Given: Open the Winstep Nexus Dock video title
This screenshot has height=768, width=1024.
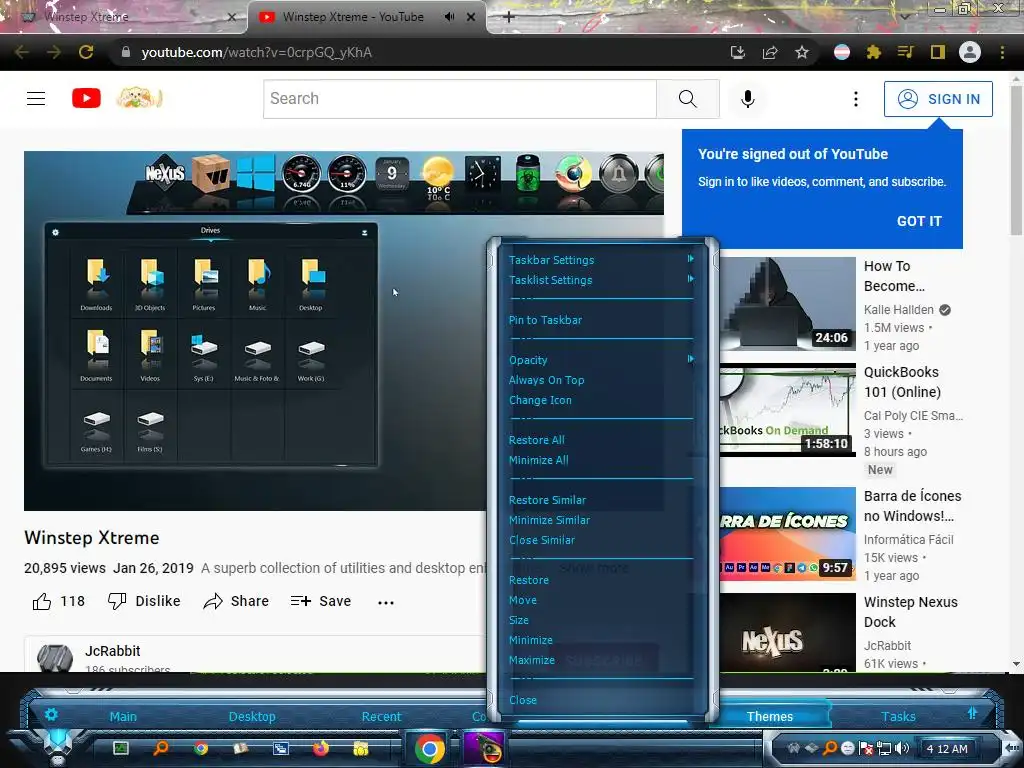Looking at the screenshot, I should point(910,612).
